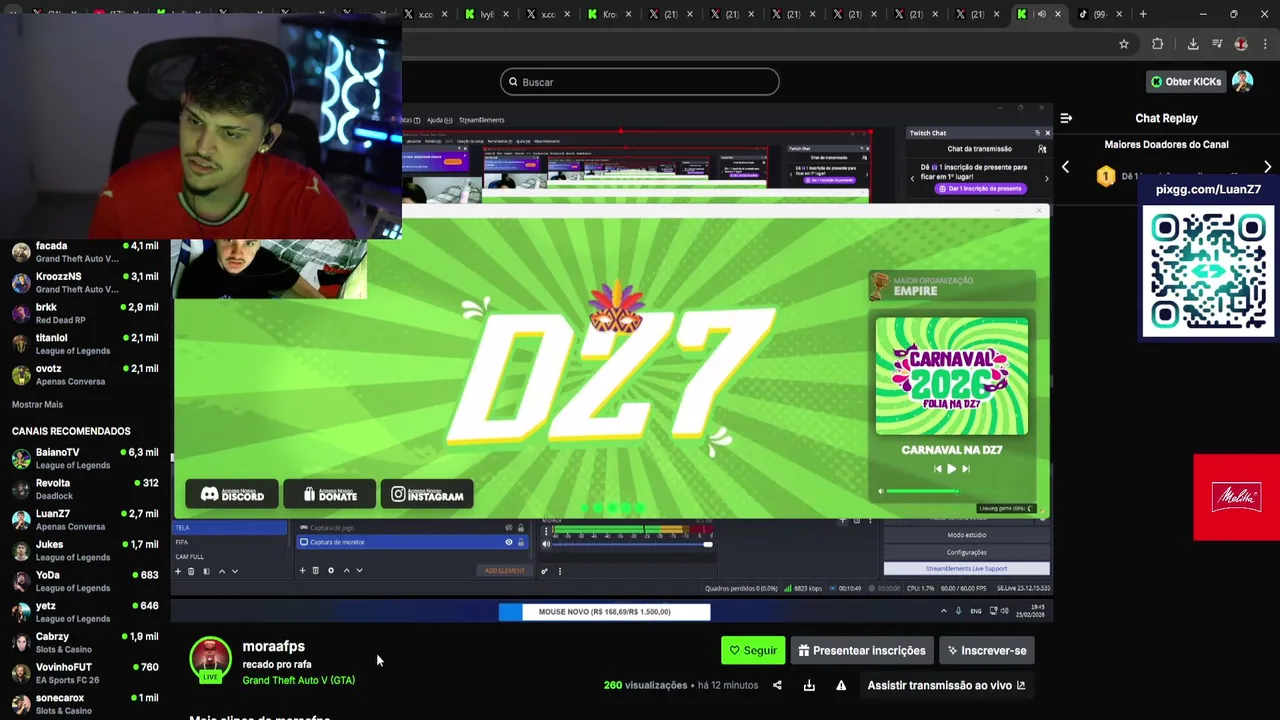
Task: Open Cabrzy recommended channel
Action: (85, 643)
